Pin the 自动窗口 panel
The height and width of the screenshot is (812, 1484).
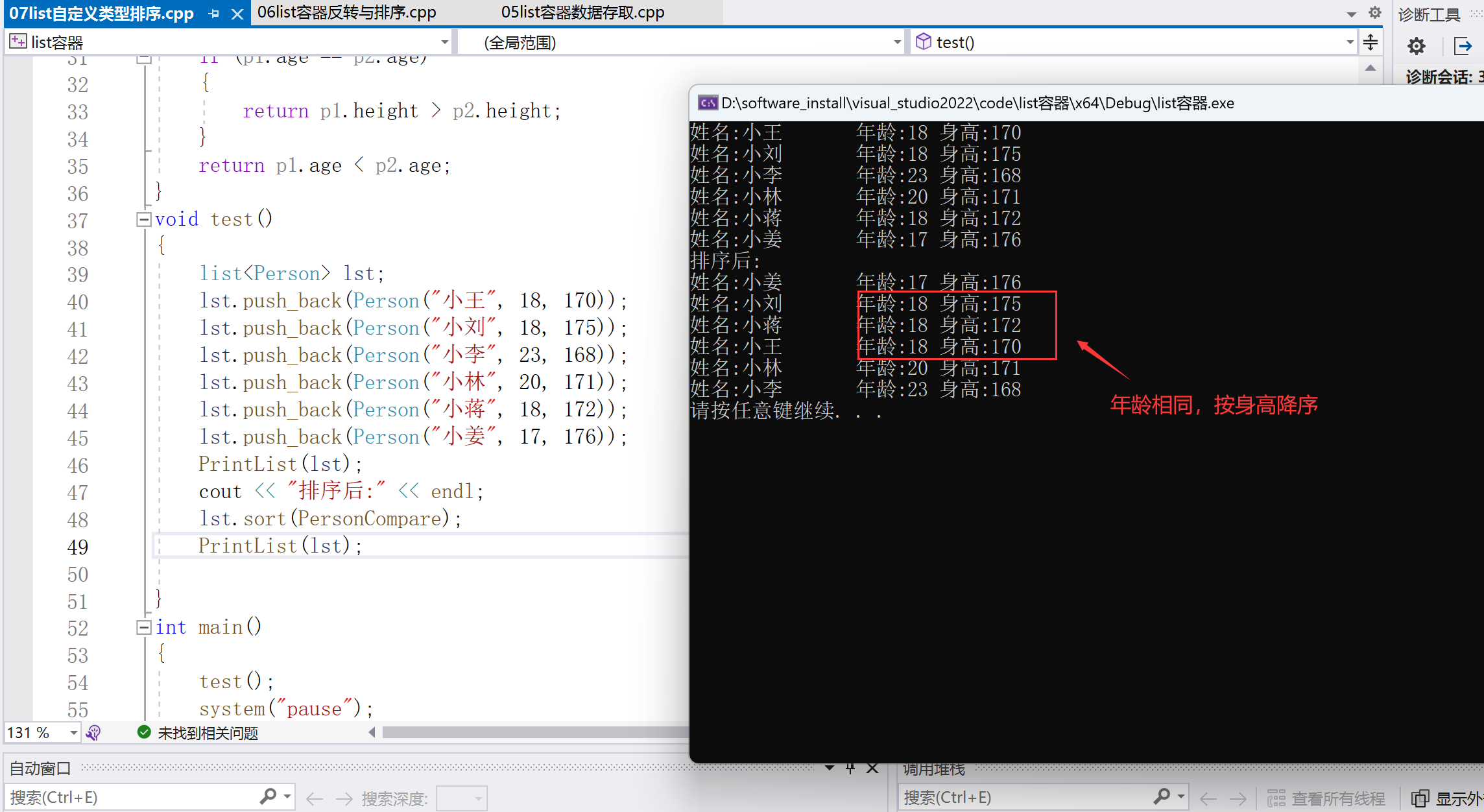click(850, 769)
